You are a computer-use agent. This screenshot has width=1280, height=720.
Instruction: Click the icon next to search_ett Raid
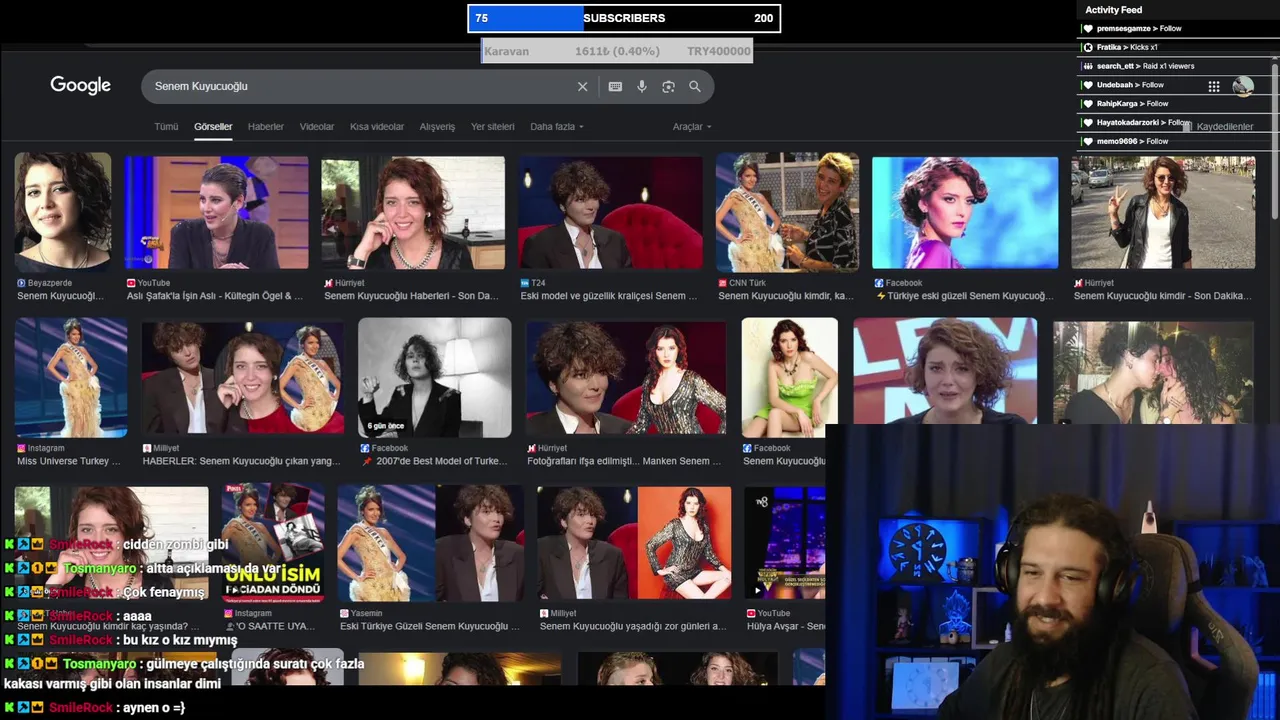(1088, 66)
